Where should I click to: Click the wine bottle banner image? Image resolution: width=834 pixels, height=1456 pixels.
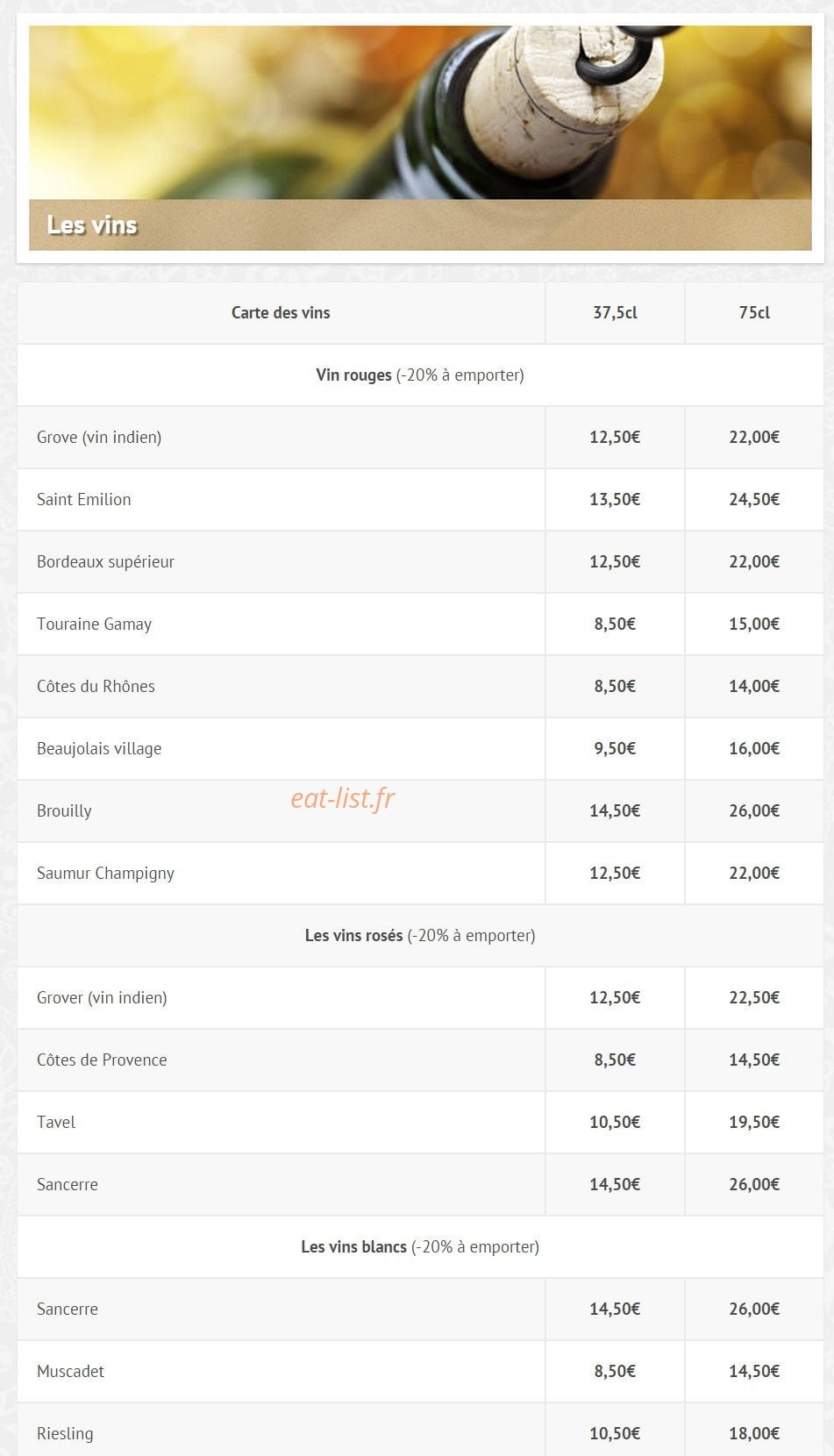point(420,138)
